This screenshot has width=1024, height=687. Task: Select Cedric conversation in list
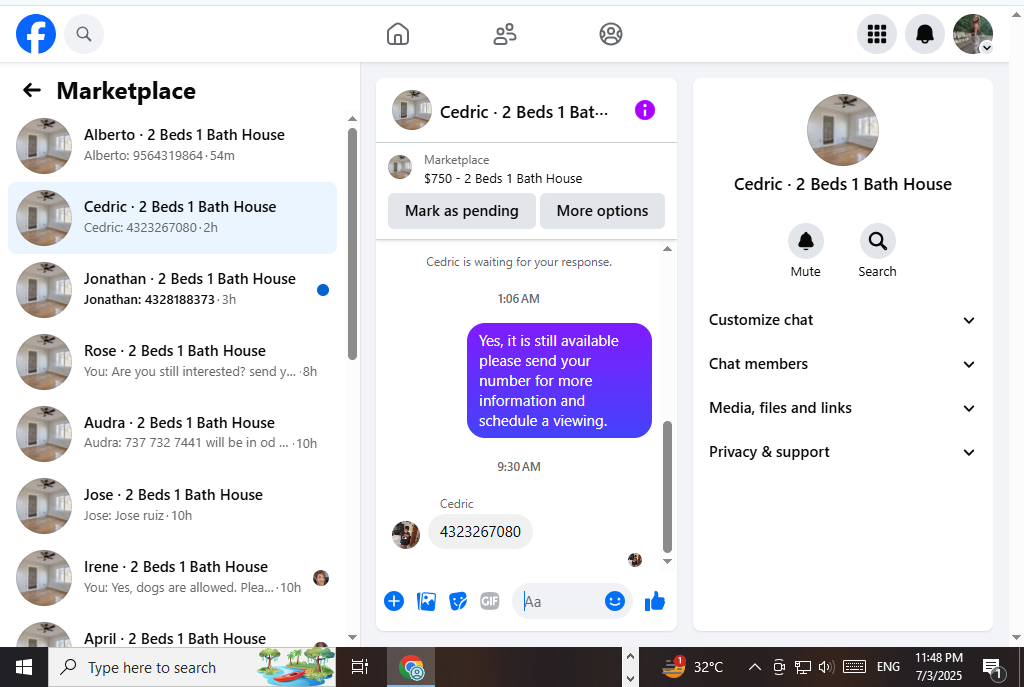172,217
